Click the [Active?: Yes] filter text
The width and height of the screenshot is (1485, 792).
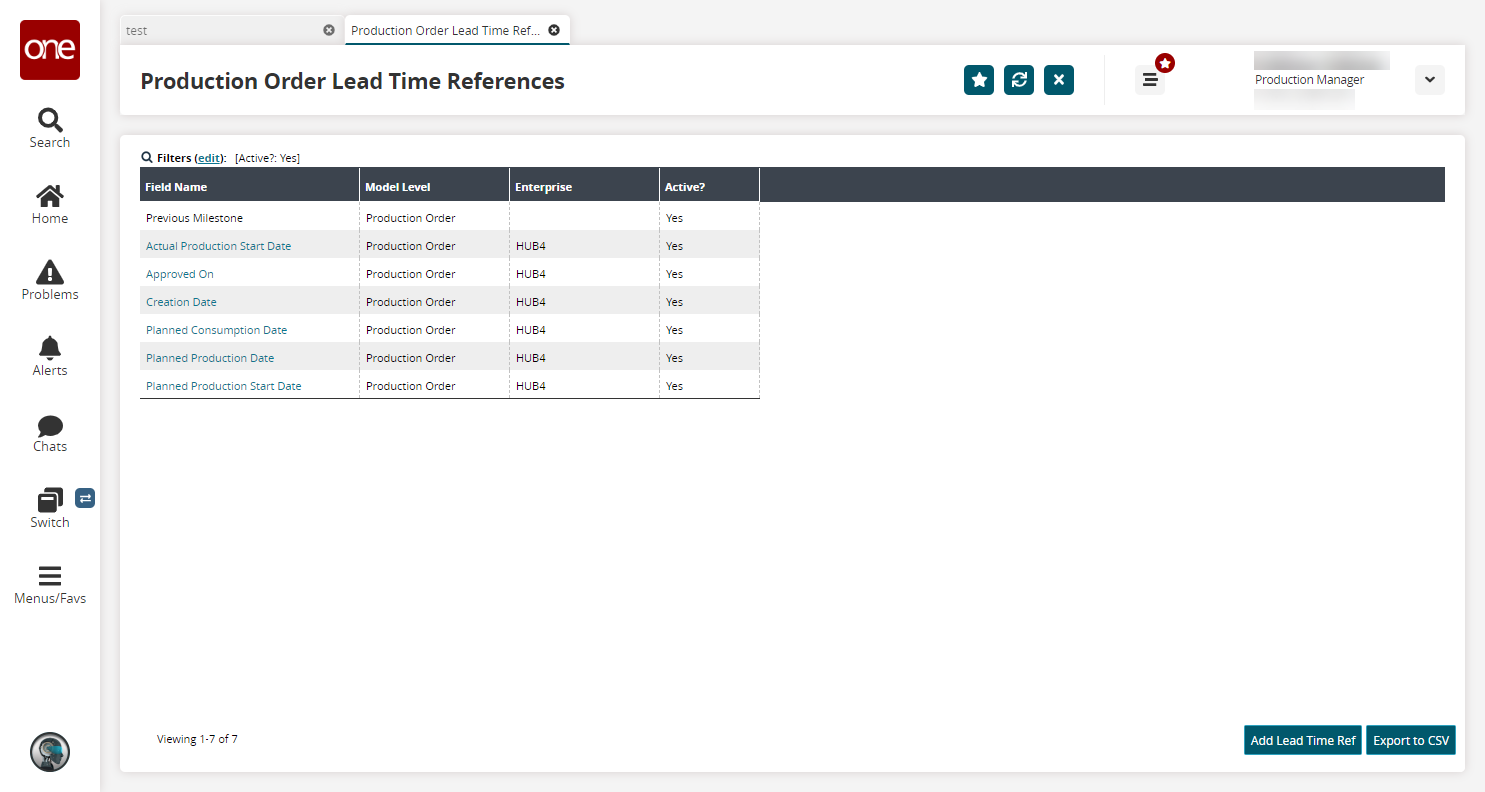click(267, 158)
